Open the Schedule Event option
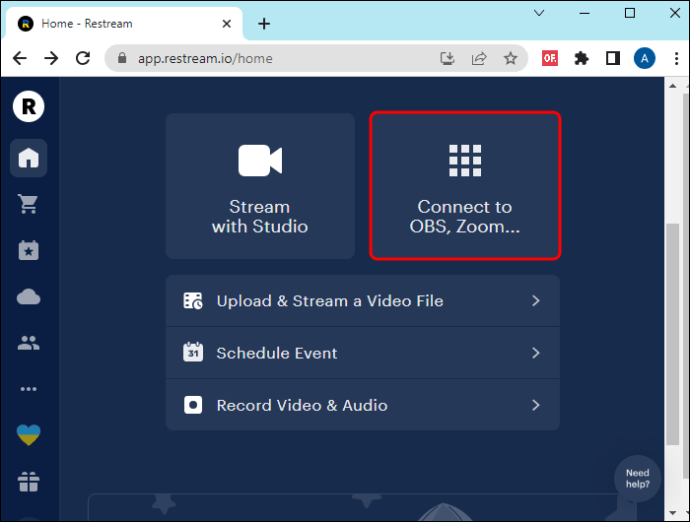690x522 pixels. [363, 353]
